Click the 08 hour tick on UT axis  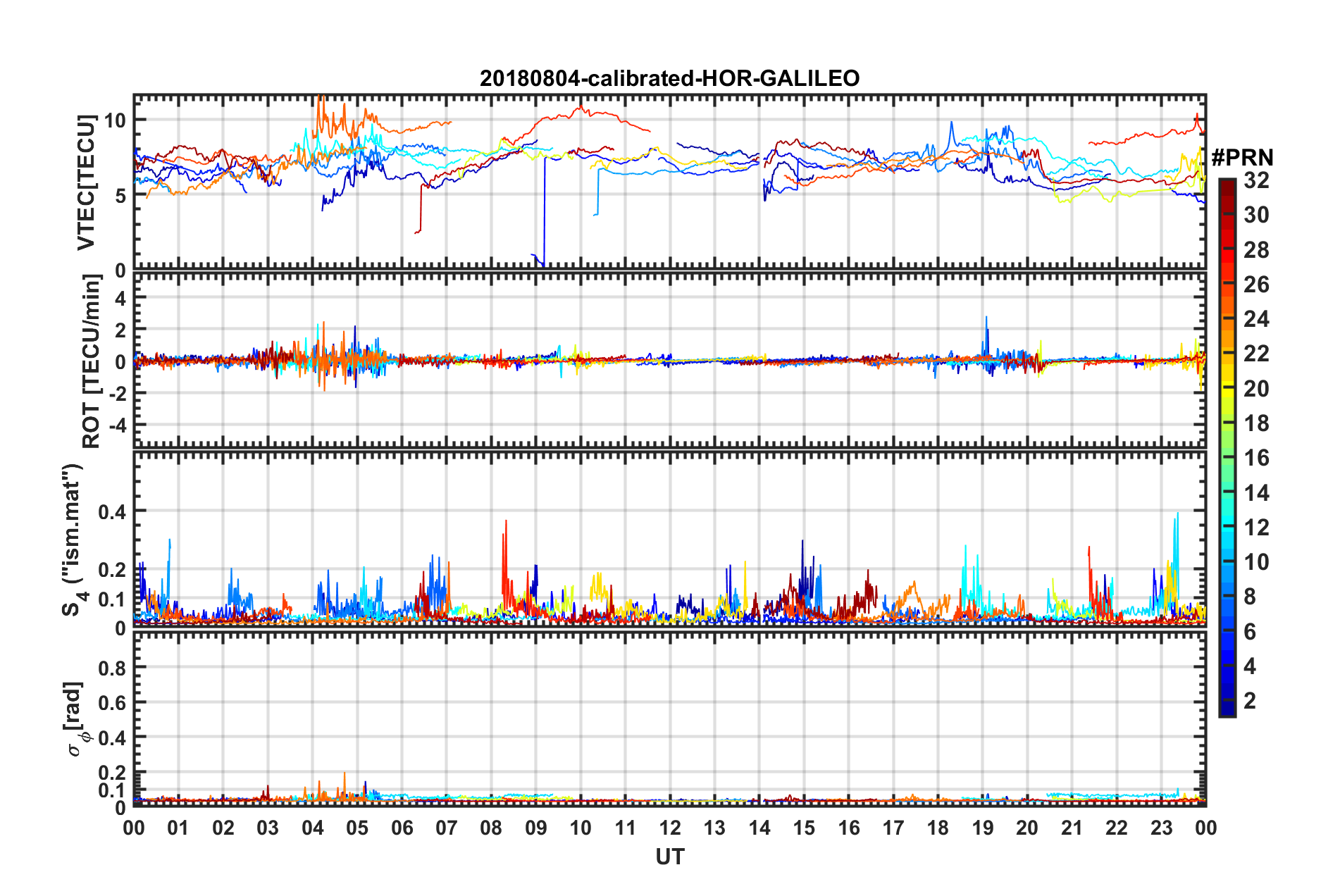pos(491,828)
